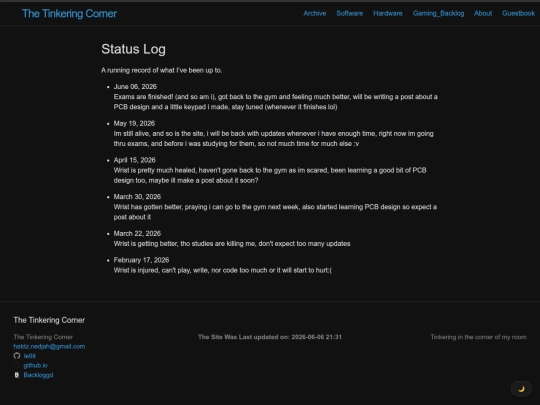Click The Tinkering Corner site title in header
The image size is (540, 405).
click(x=70, y=13)
